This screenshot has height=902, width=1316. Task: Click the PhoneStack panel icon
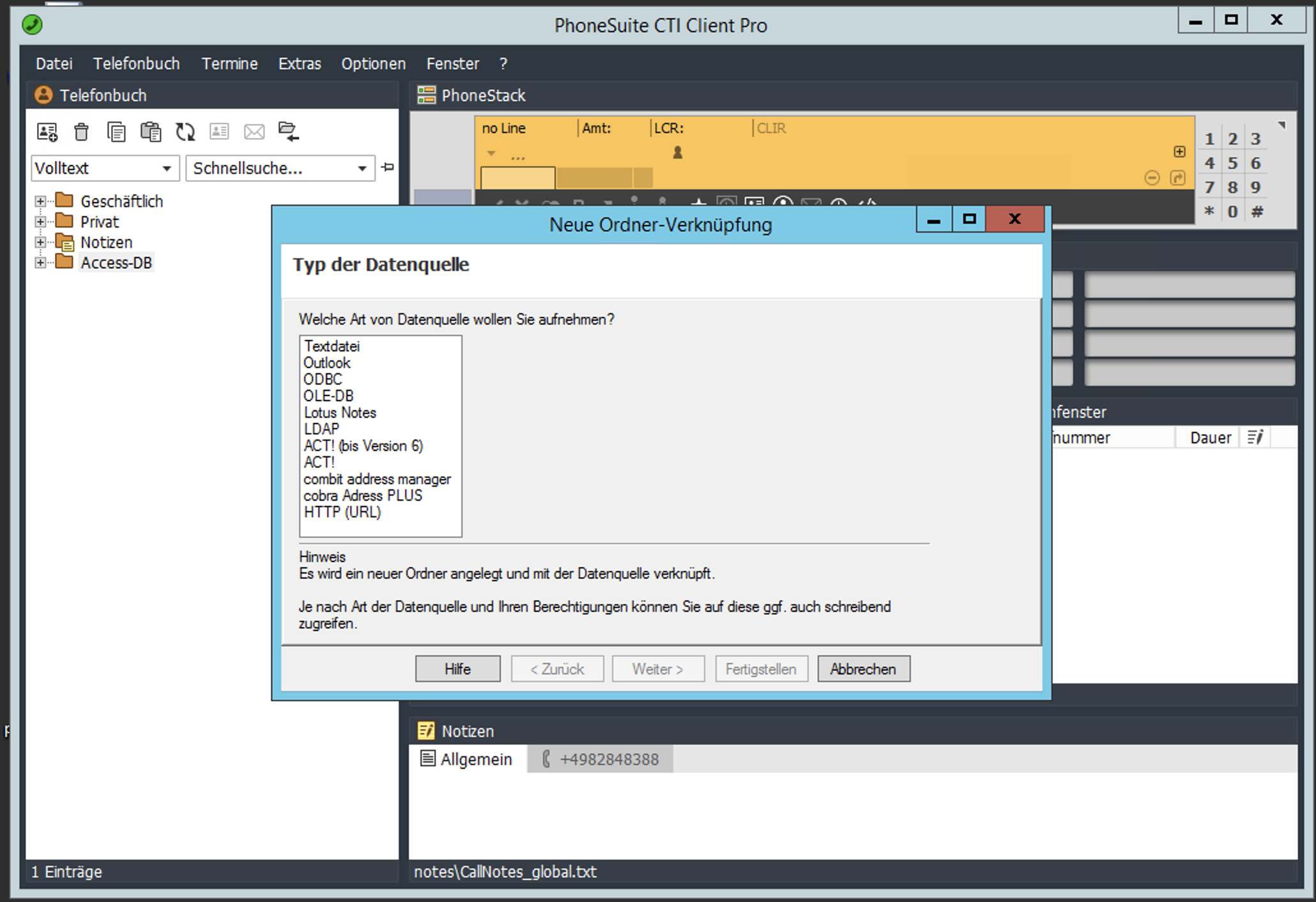click(x=426, y=95)
